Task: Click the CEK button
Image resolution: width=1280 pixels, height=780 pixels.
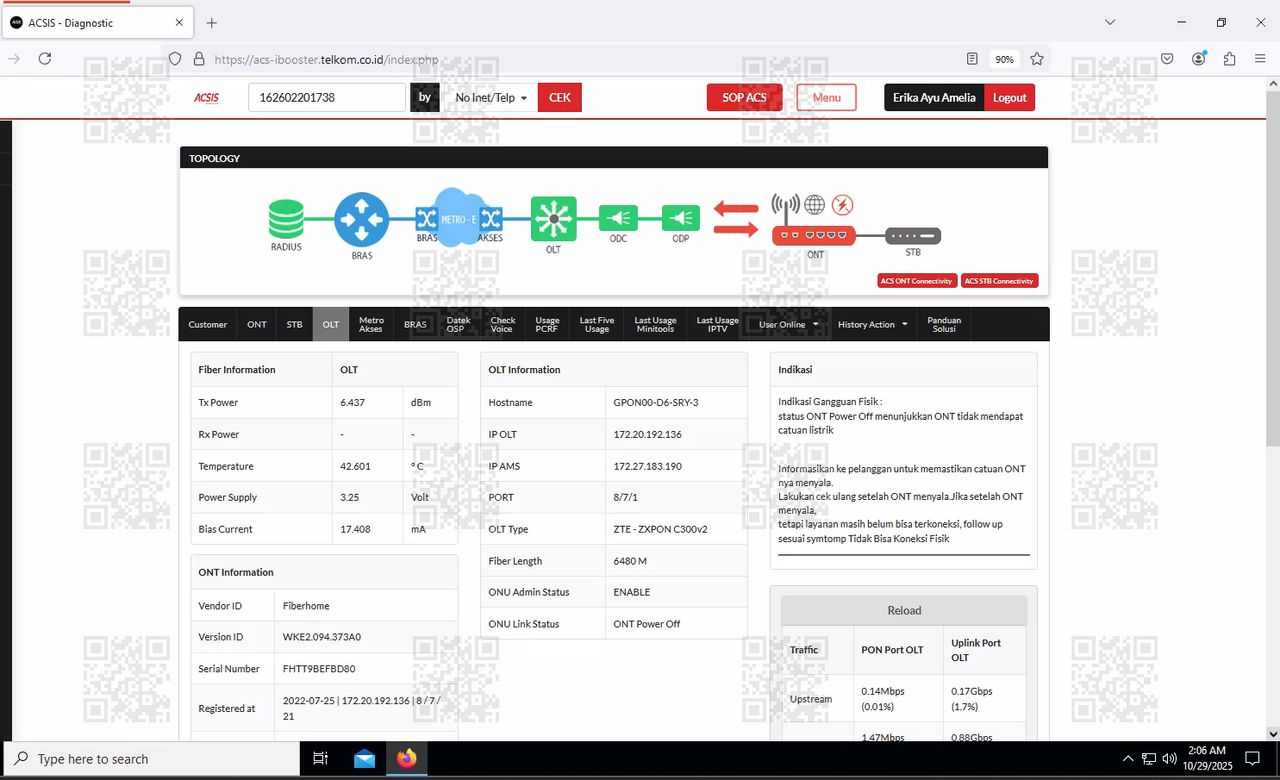Action: (560, 97)
